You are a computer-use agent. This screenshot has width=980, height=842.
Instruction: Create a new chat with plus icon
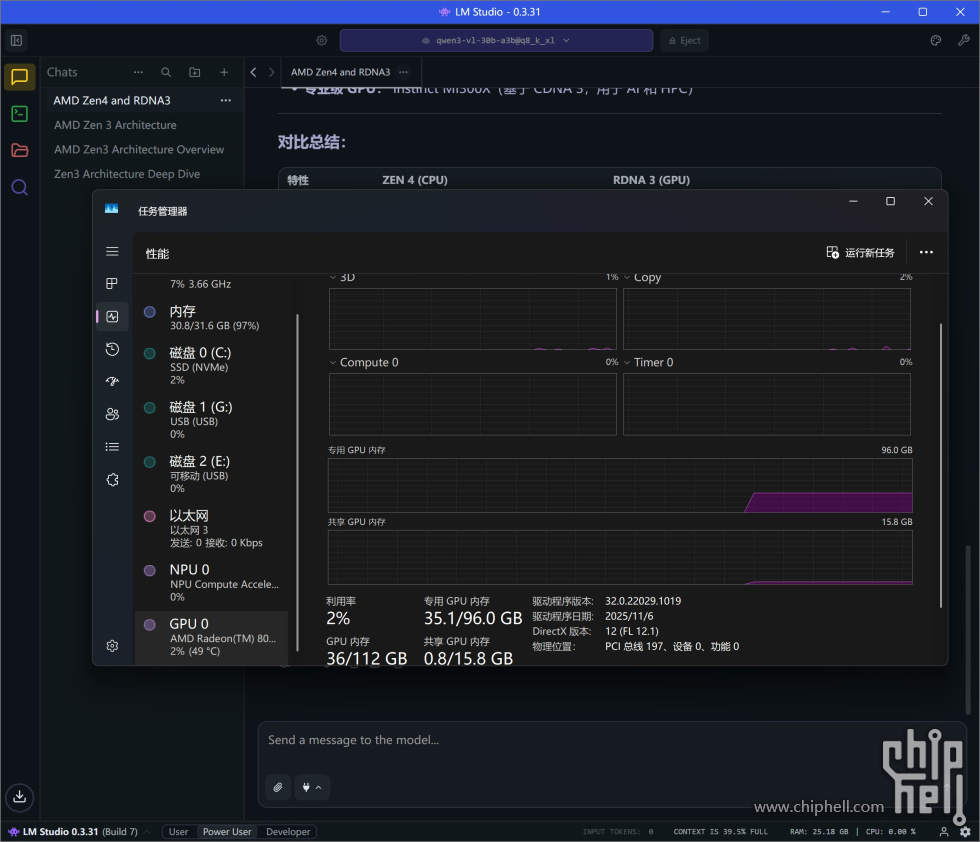pos(224,72)
